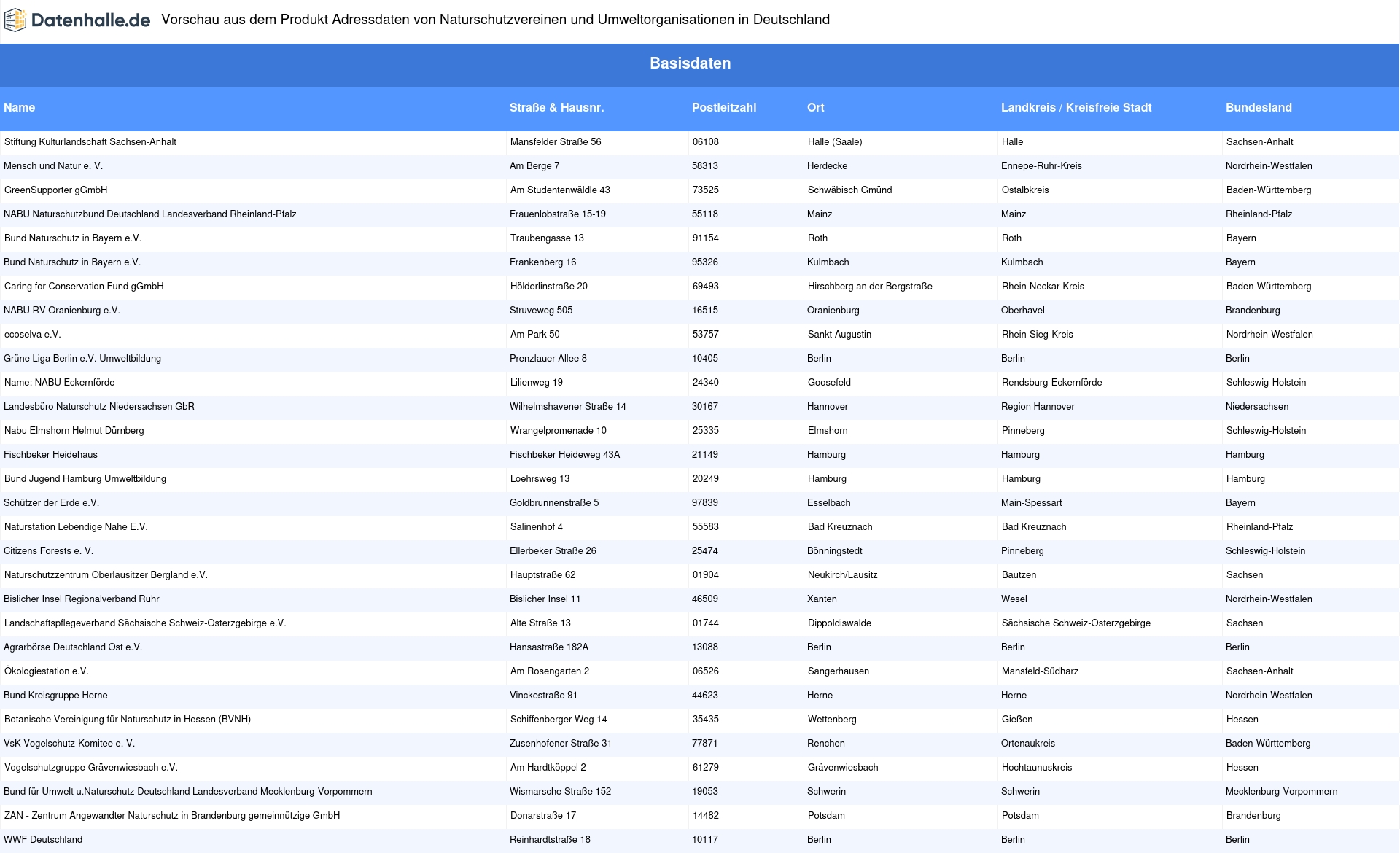Select Naturstation Lebendige Nahe E.V.
Viewport: 1400px width, 853px height.
pyautogui.click(x=76, y=527)
